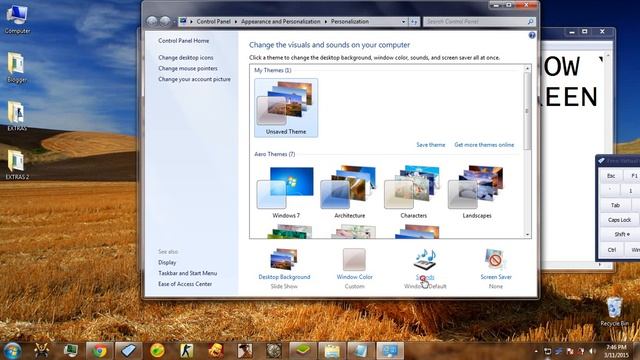This screenshot has width=640, height=360.
Task: Expand the Control Panel breadcrumb arrow
Action: [x=236, y=22]
